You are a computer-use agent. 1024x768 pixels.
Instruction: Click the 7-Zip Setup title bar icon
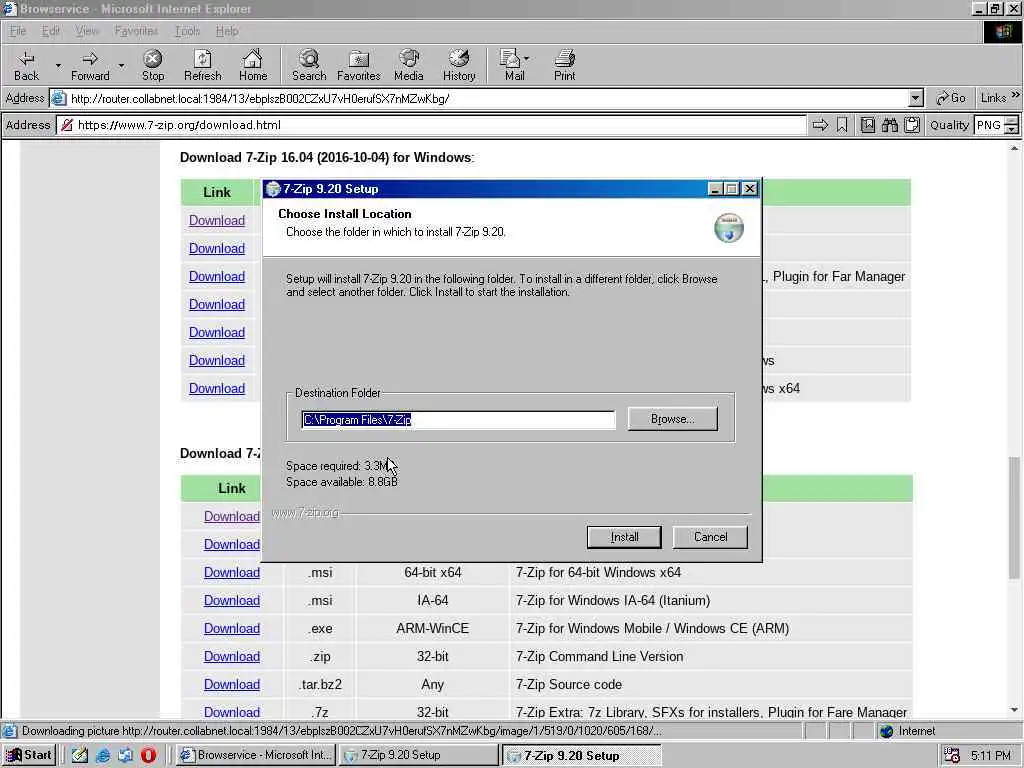(273, 189)
